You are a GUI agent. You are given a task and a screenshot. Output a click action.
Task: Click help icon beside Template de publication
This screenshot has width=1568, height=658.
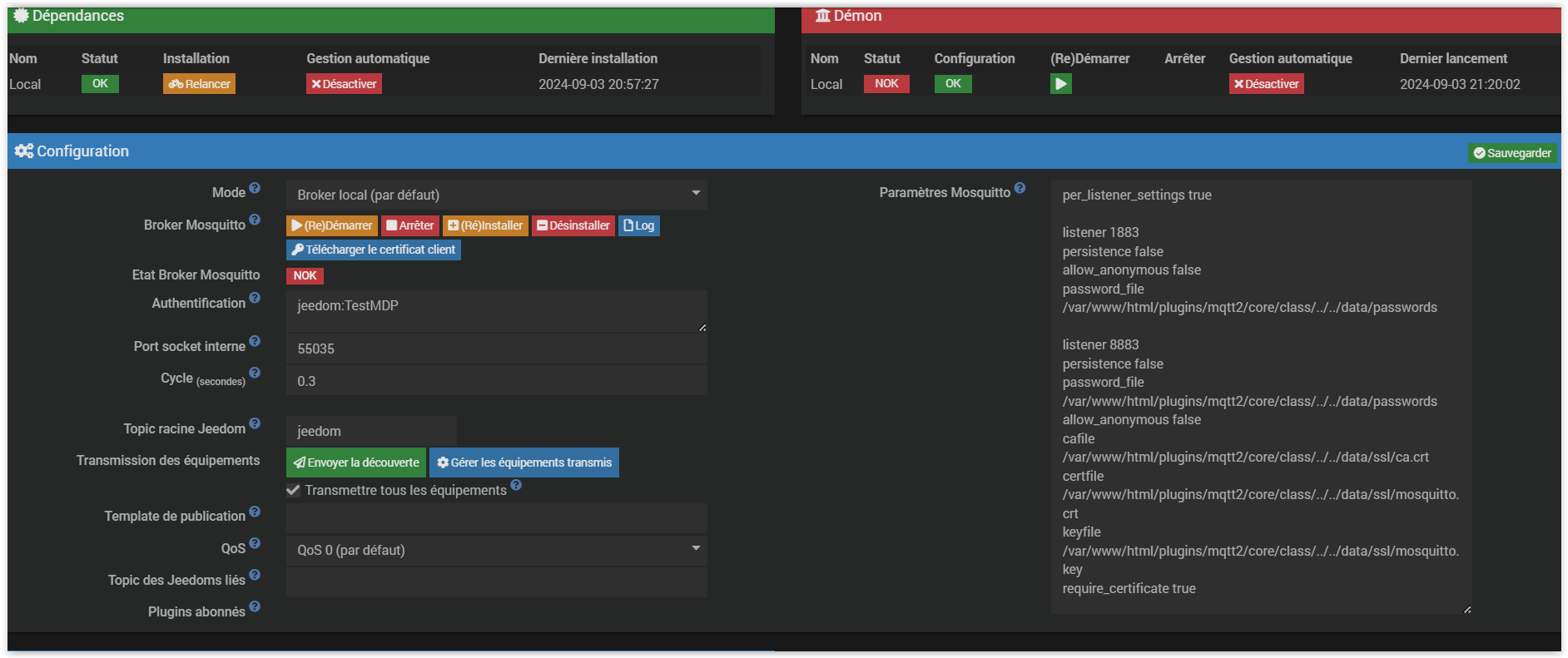tap(255, 512)
